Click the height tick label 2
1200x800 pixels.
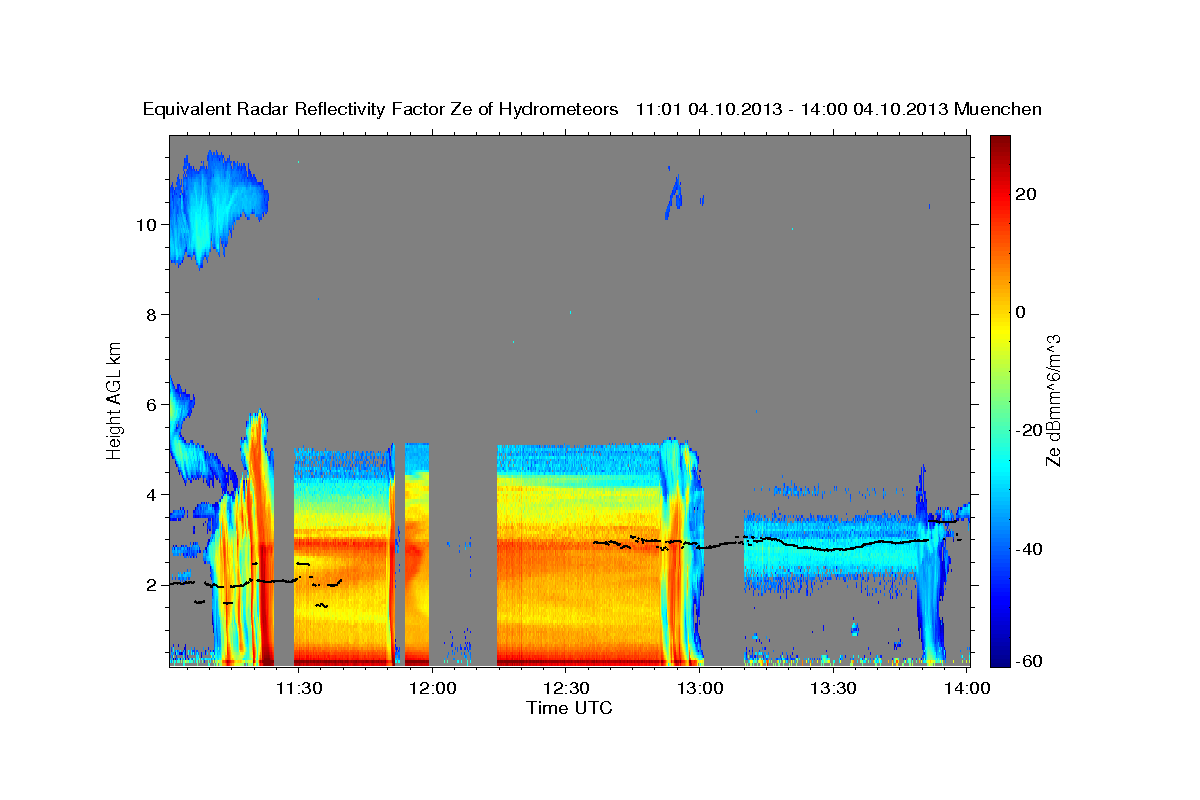[152, 585]
